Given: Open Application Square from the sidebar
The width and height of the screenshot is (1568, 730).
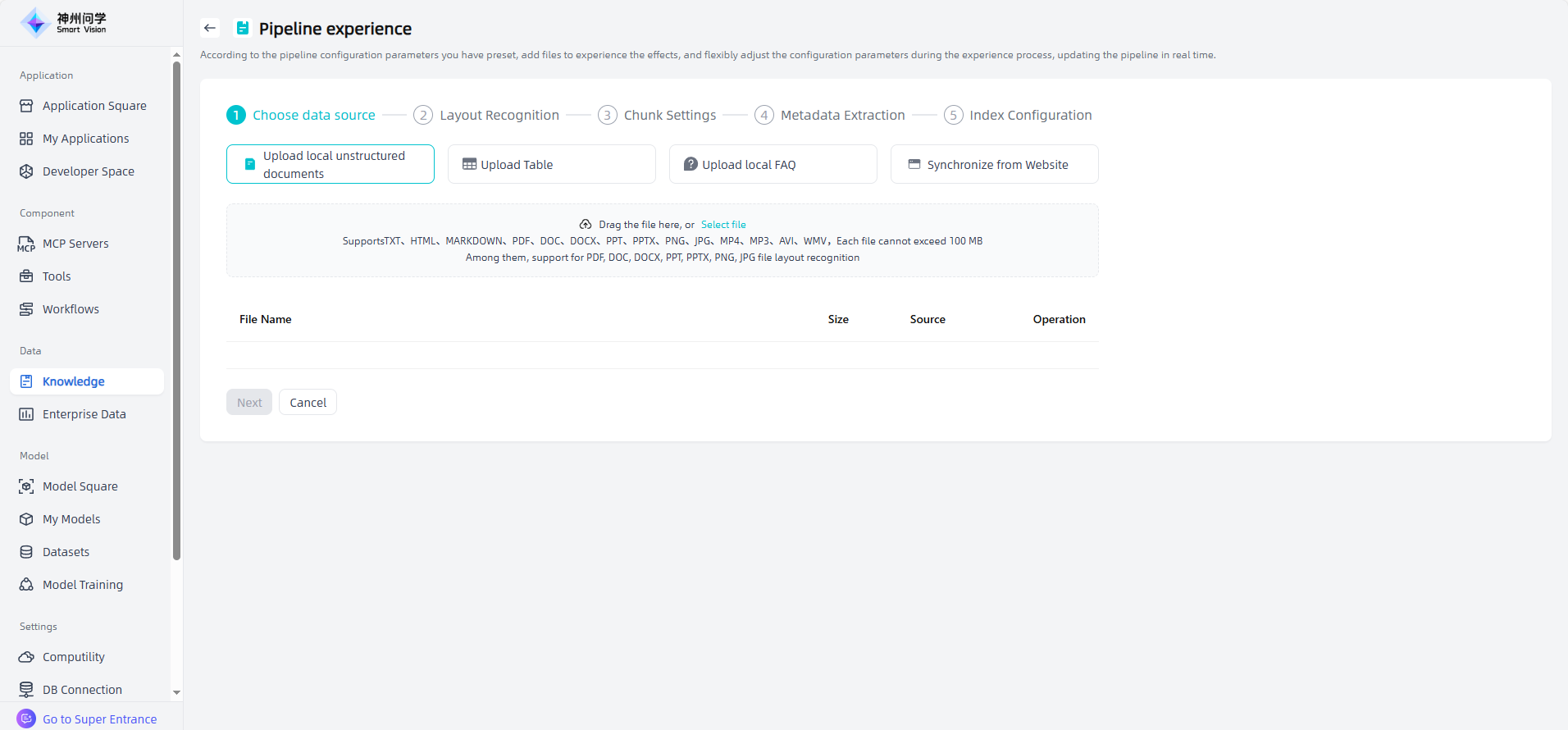Looking at the screenshot, I should click(93, 106).
